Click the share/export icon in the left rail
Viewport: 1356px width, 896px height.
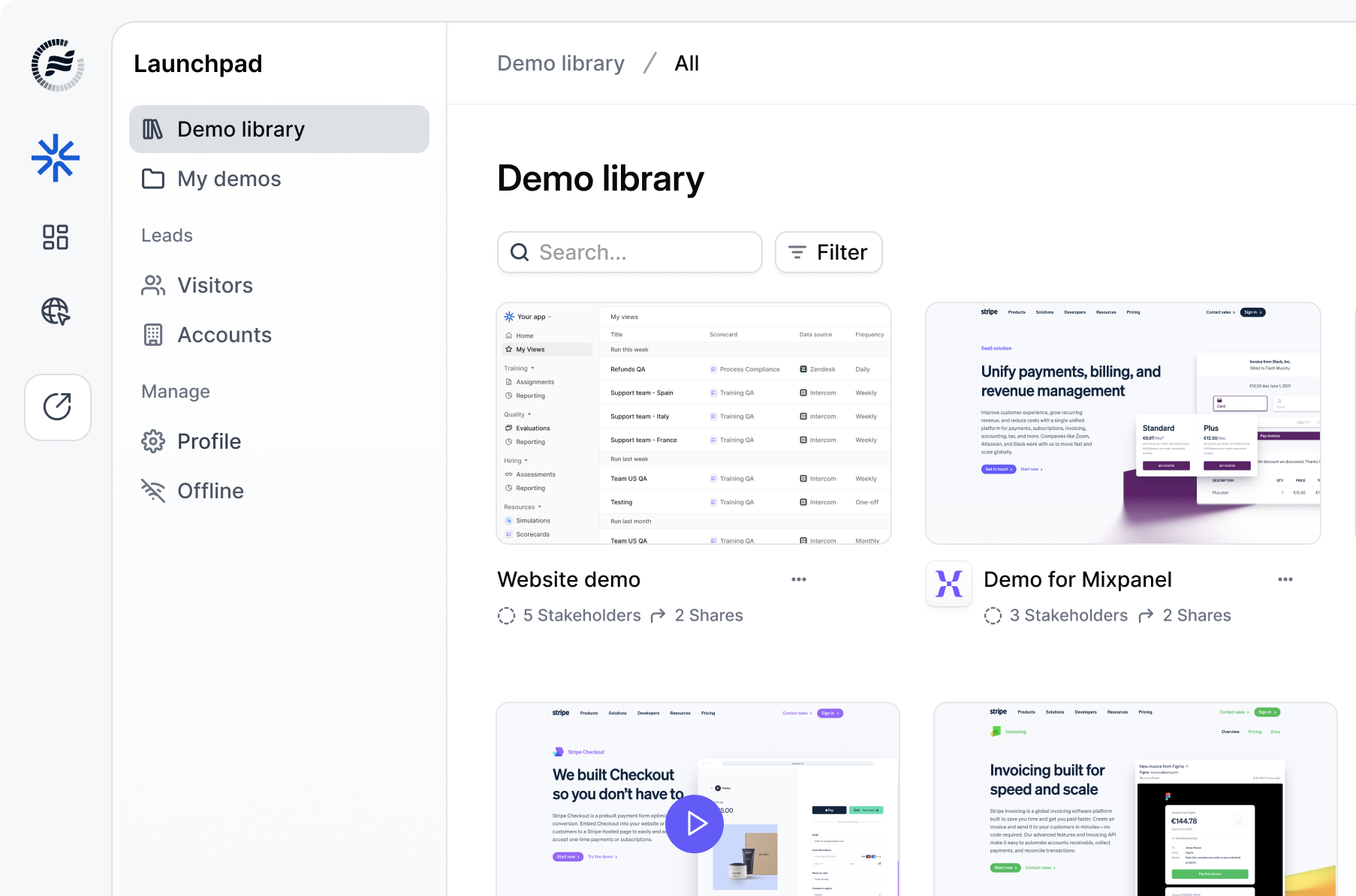(x=58, y=407)
